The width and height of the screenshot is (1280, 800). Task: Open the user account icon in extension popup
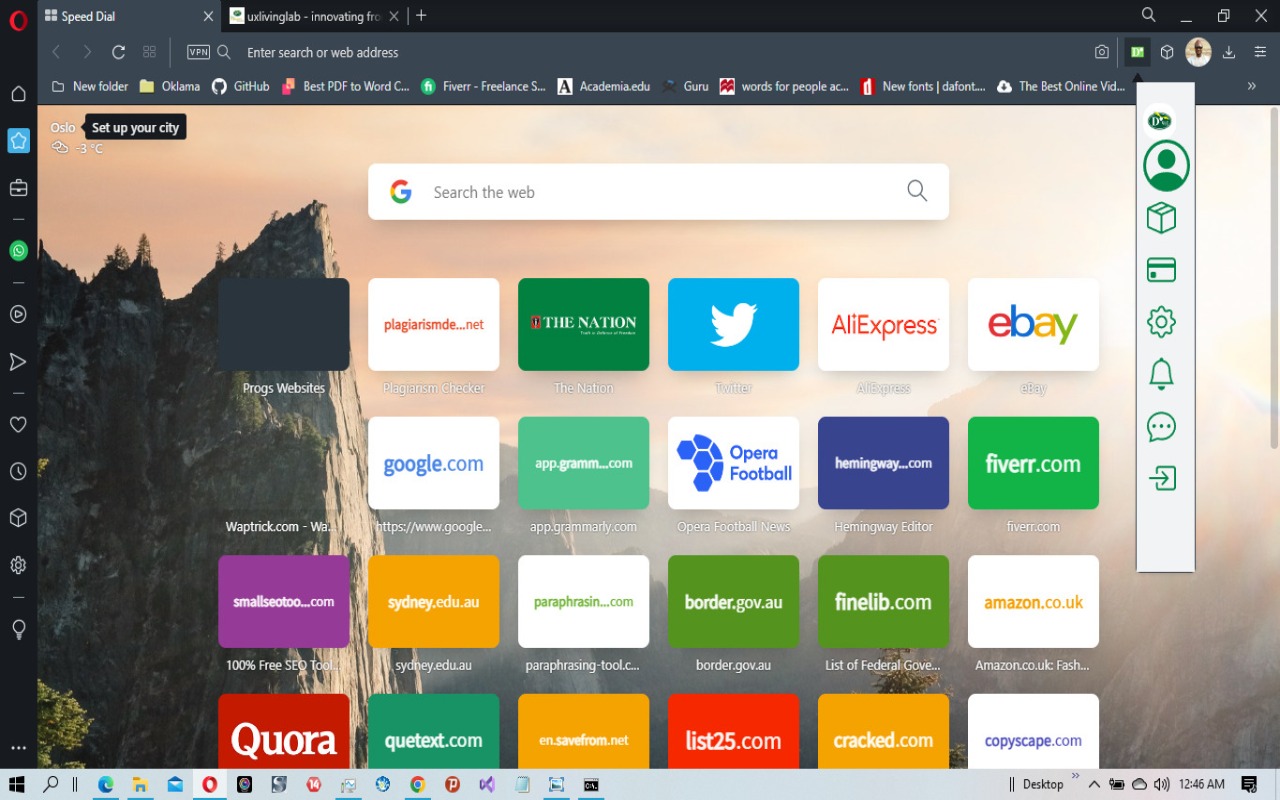[x=1166, y=166]
